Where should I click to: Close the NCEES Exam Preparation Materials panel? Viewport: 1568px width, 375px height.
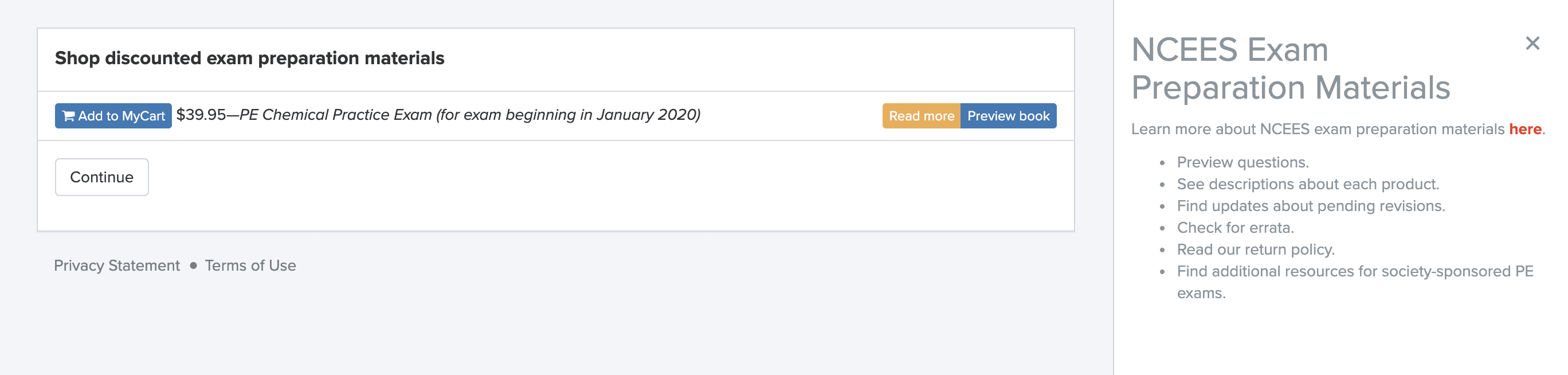1532,43
